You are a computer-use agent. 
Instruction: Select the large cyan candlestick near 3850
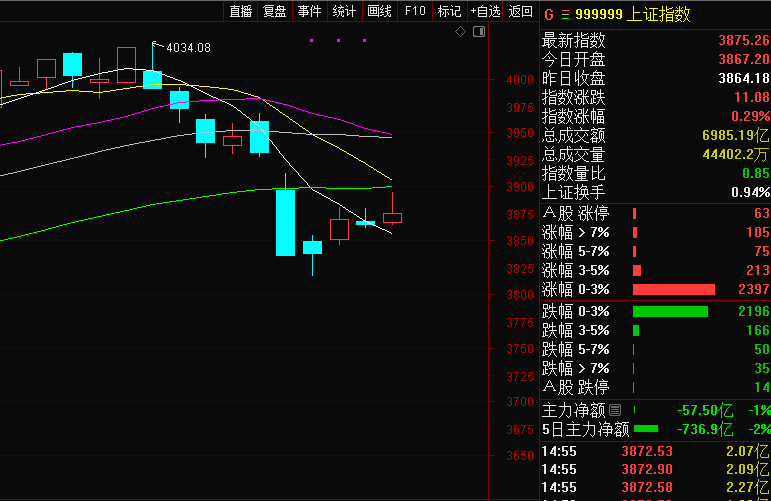(x=286, y=221)
